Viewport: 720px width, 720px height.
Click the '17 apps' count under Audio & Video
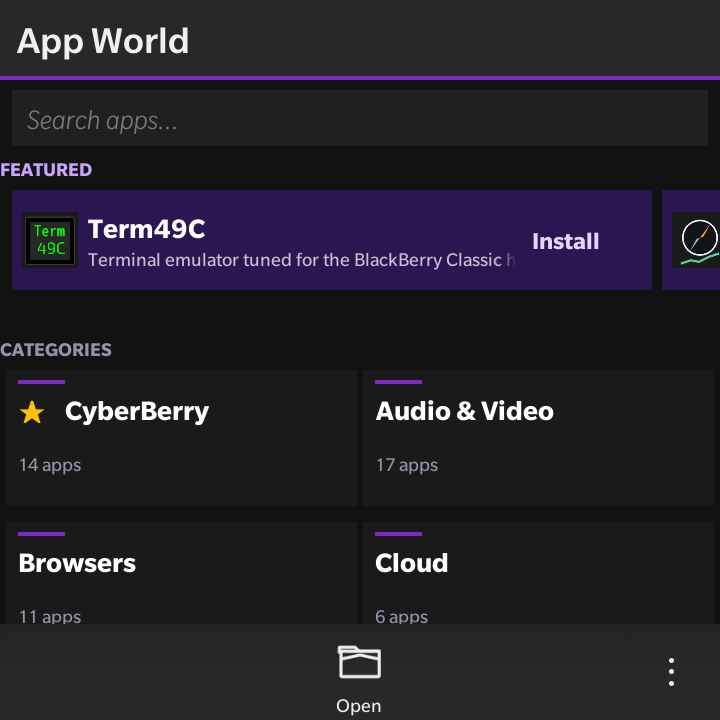pos(407,465)
